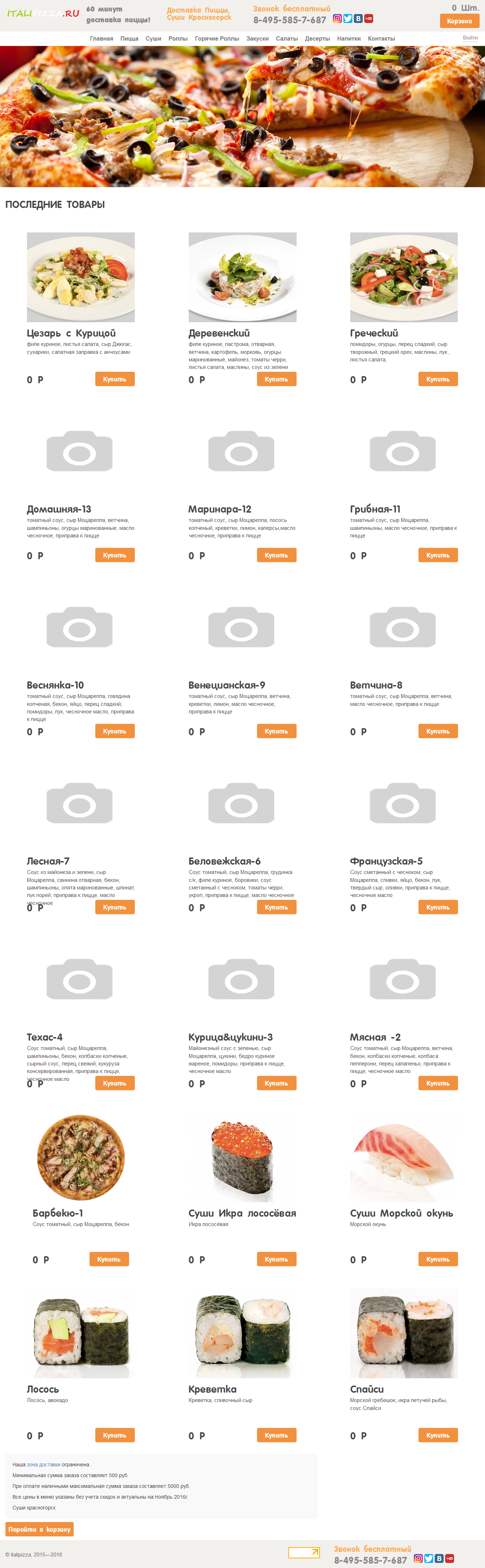The width and height of the screenshot is (485, 1568).
Task: Open the YouTube icon in the header
Action: pyautogui.click(x=369, y=18)
